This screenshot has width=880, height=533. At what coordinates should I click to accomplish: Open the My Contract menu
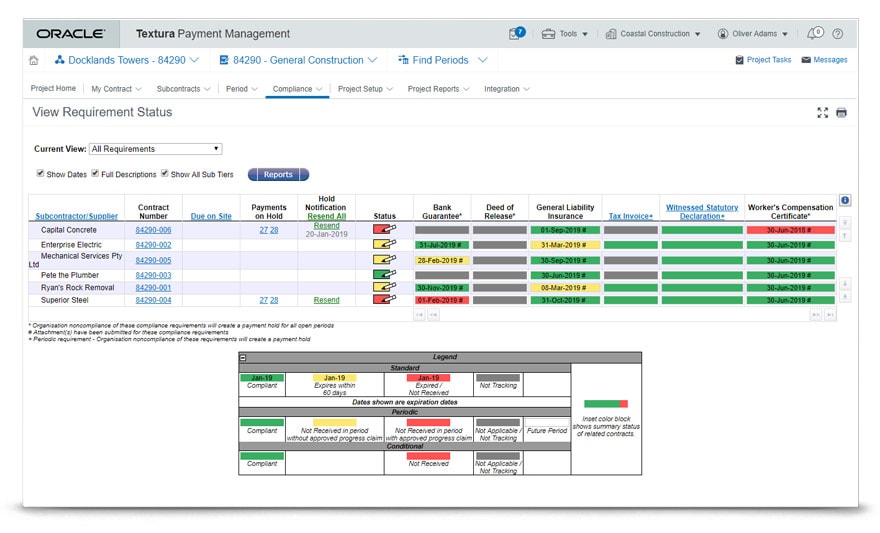click(x=117, y=89)
